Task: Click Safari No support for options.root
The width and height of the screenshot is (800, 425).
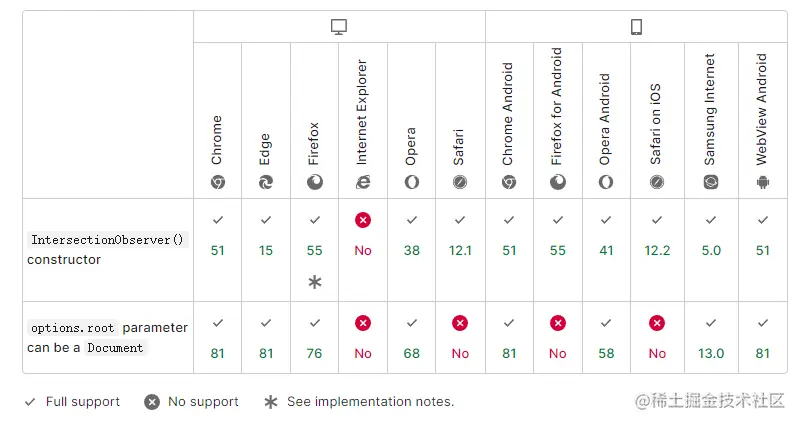Action: point(460,338)
